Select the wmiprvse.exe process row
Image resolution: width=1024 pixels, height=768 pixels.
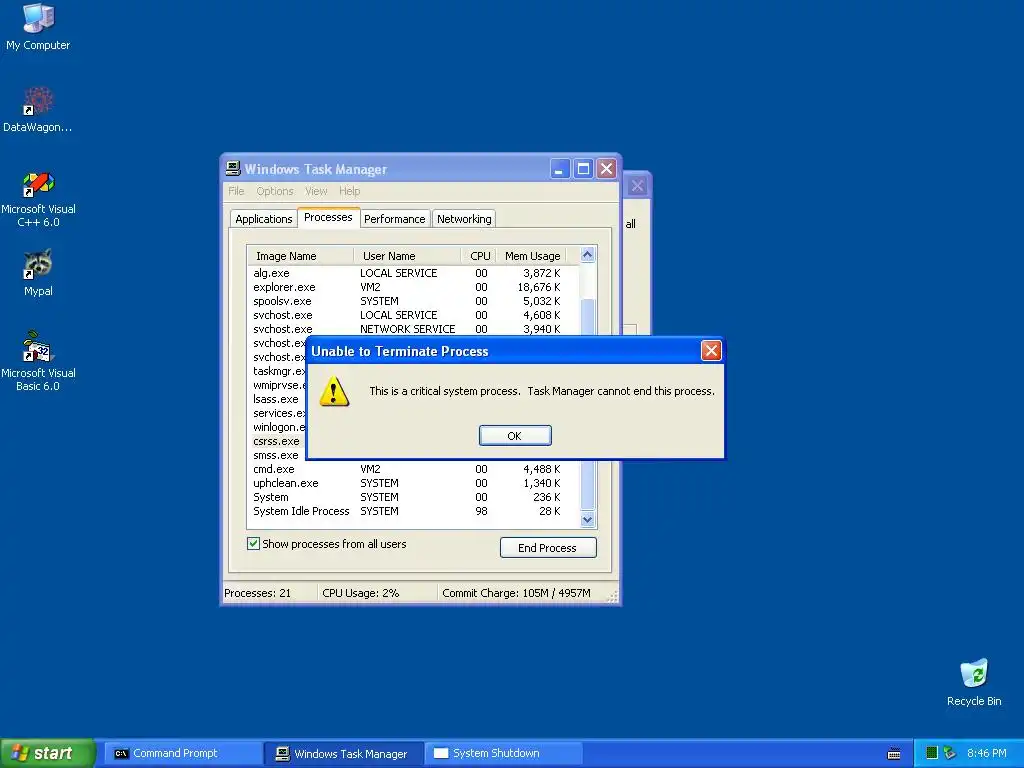tap(278, 385)
